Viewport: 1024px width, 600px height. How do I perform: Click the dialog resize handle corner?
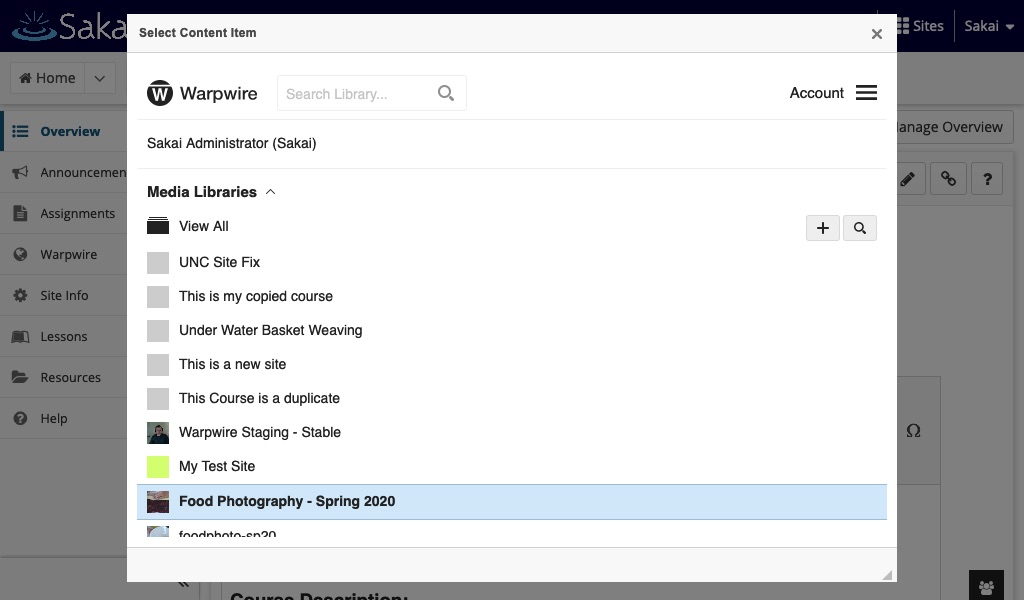click(x=887, y=575)
